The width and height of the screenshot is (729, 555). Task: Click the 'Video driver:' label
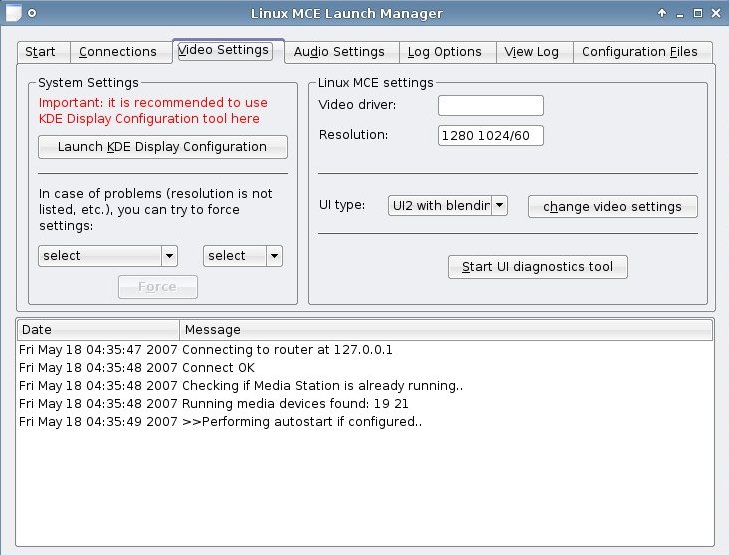(357, 105)
